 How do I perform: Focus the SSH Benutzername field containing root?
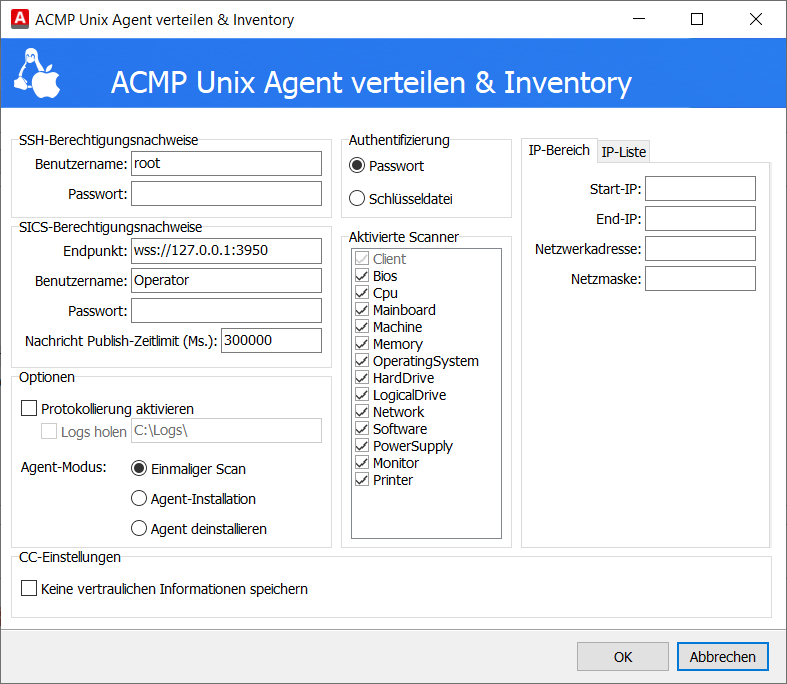click(x=226, y=164)
